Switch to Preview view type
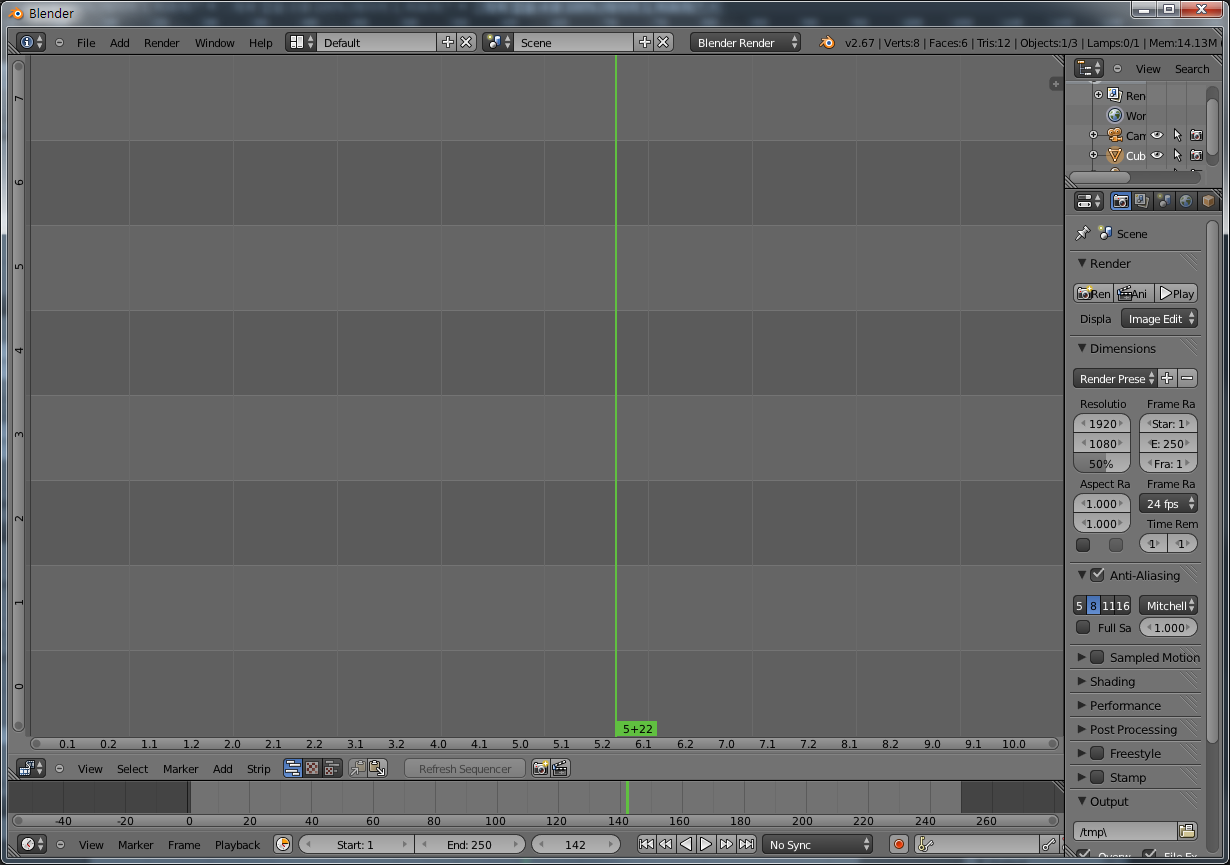Screen dimensions: 1230x865 (312, 768)
